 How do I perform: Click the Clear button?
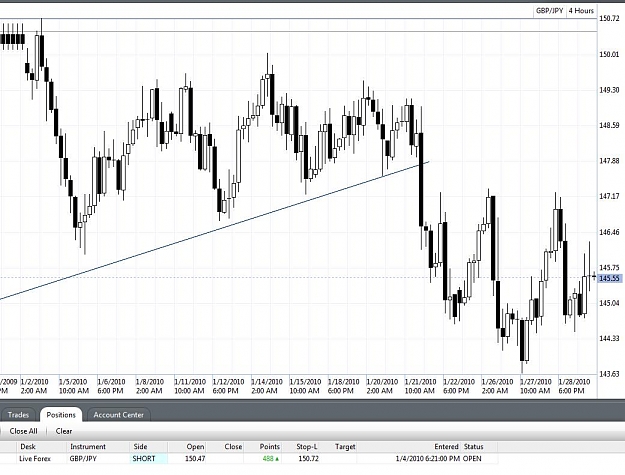point(64,431)
